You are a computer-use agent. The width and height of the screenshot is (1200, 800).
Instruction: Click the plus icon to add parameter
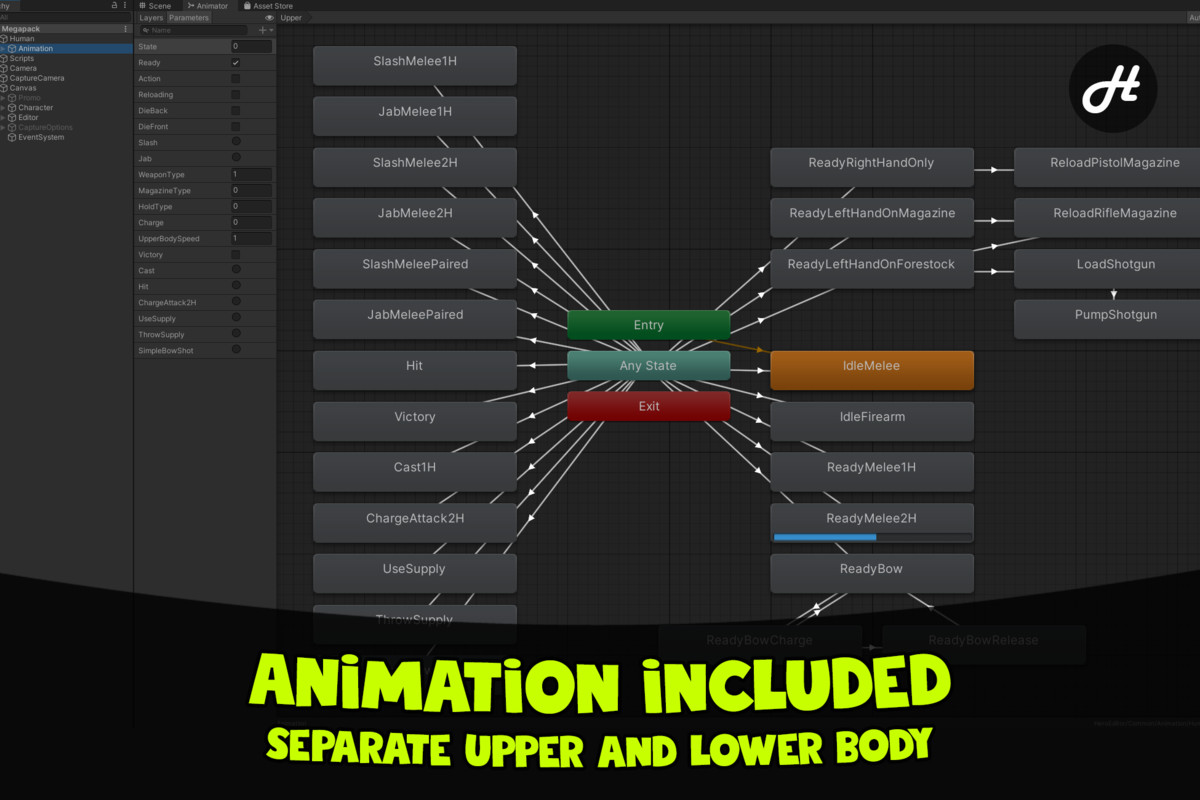click(263, 30)
